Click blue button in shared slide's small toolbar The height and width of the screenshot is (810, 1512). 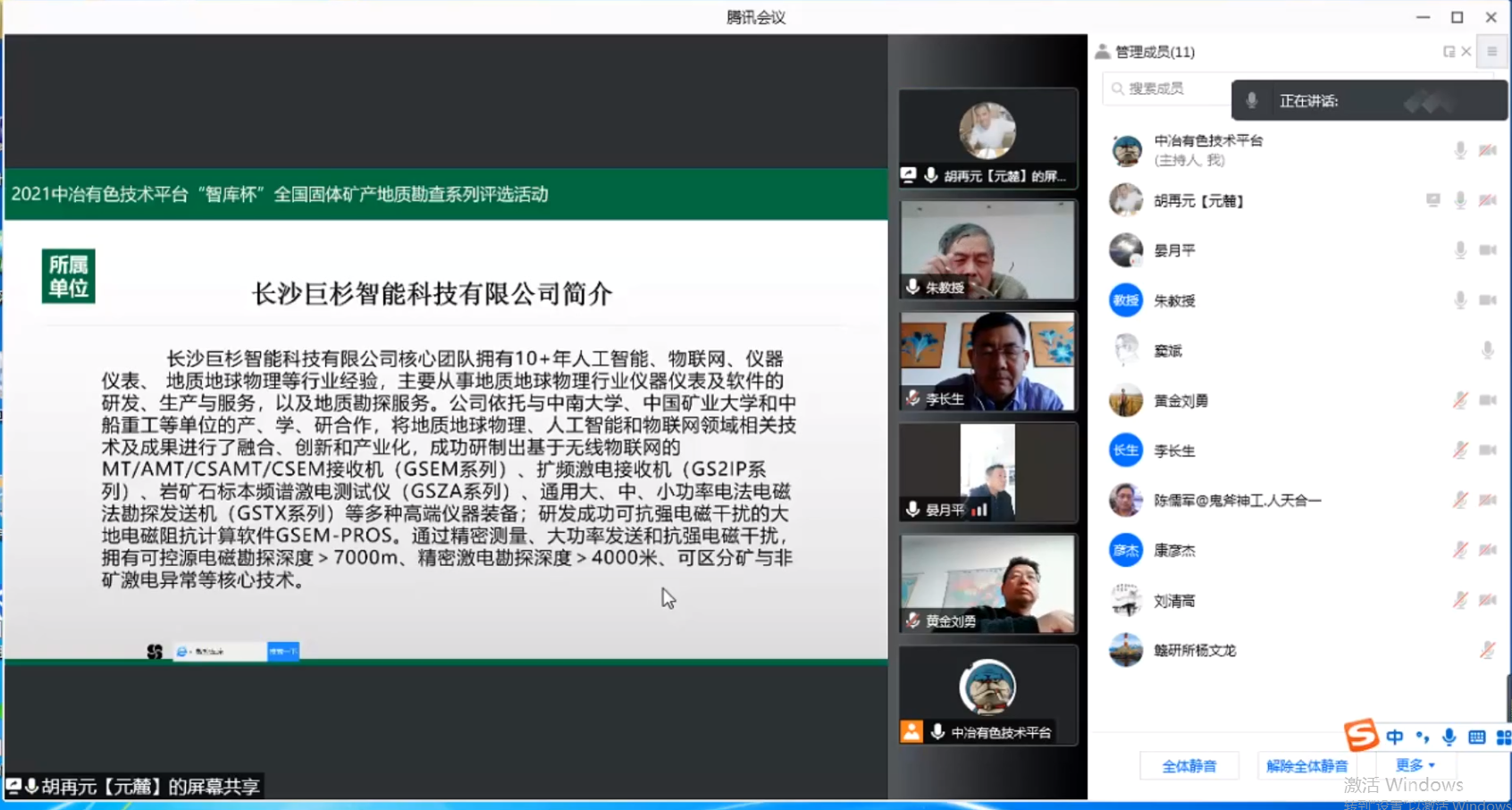point(283,652)
